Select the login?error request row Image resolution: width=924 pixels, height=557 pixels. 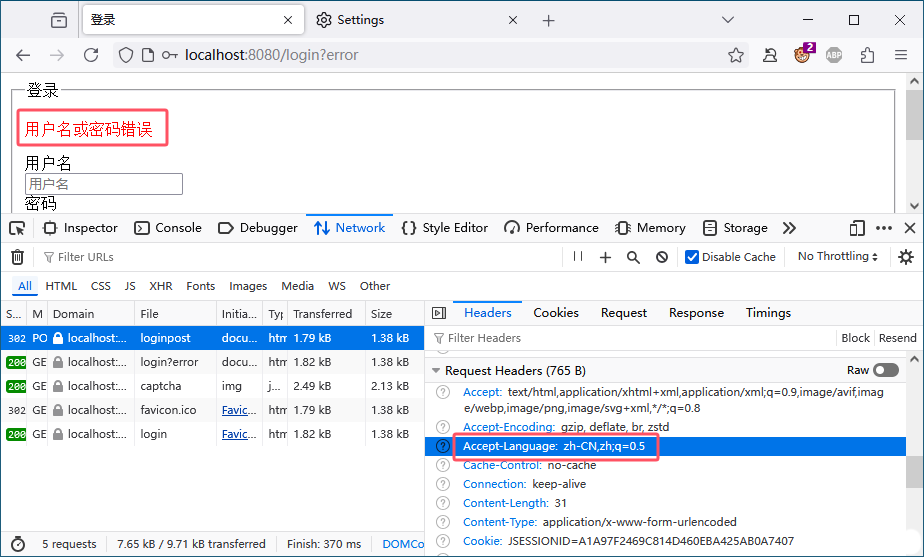(x=212, y=362)
